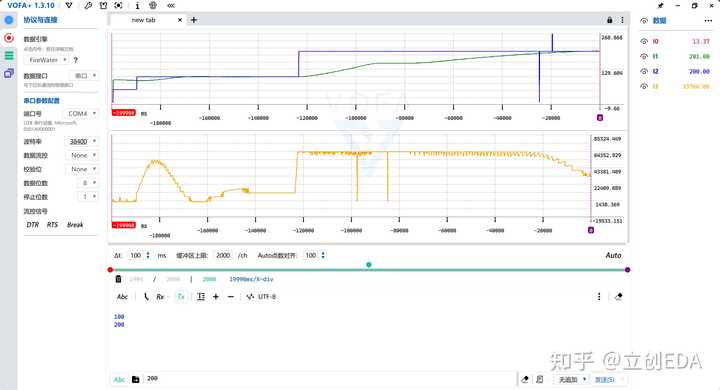Toggle visibility of channel I2
Screen dimensions: 720x390
(644, 71)
